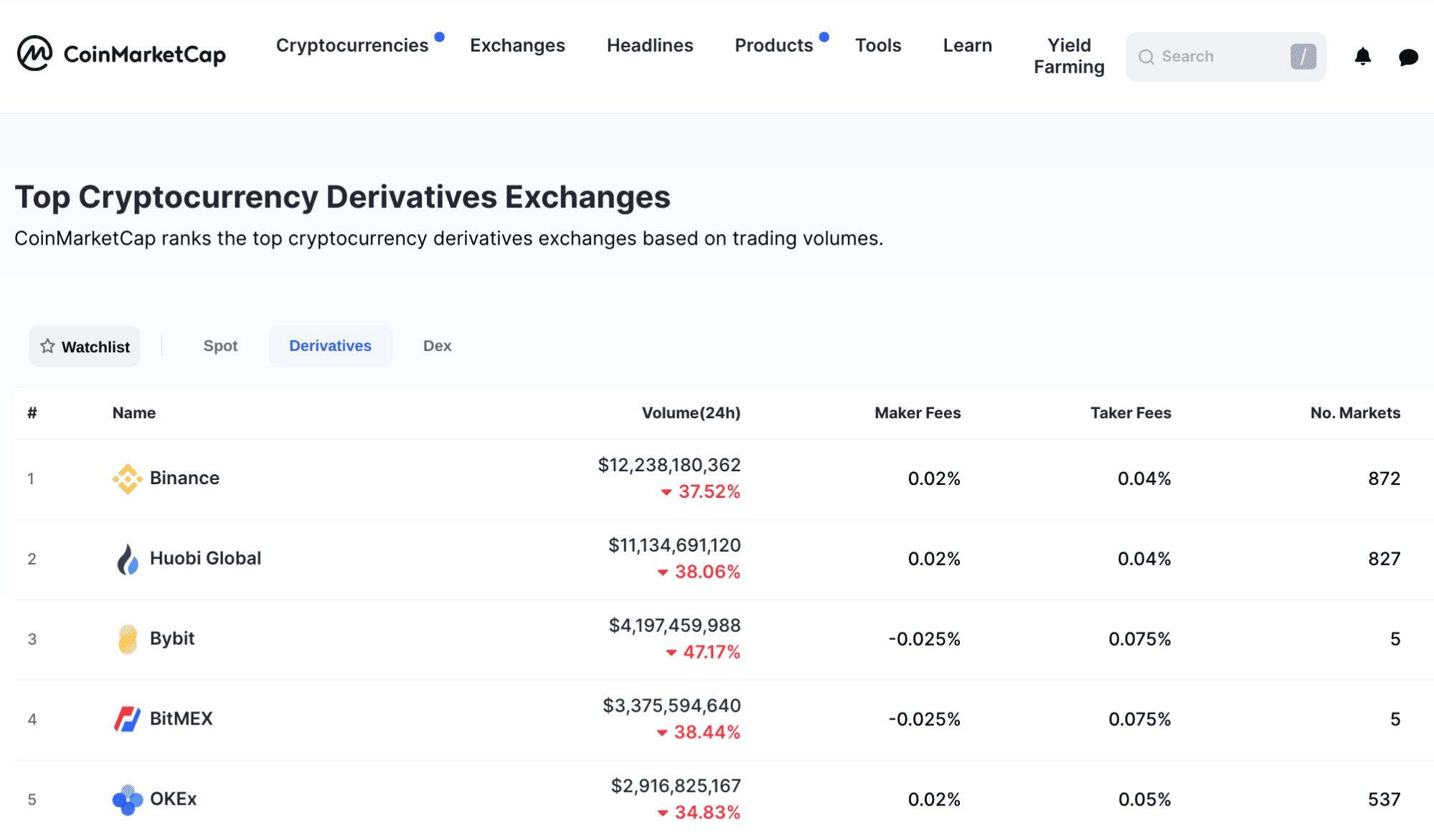
Task: Click the BitMEX exchange logo
Action: pos(128,719)
